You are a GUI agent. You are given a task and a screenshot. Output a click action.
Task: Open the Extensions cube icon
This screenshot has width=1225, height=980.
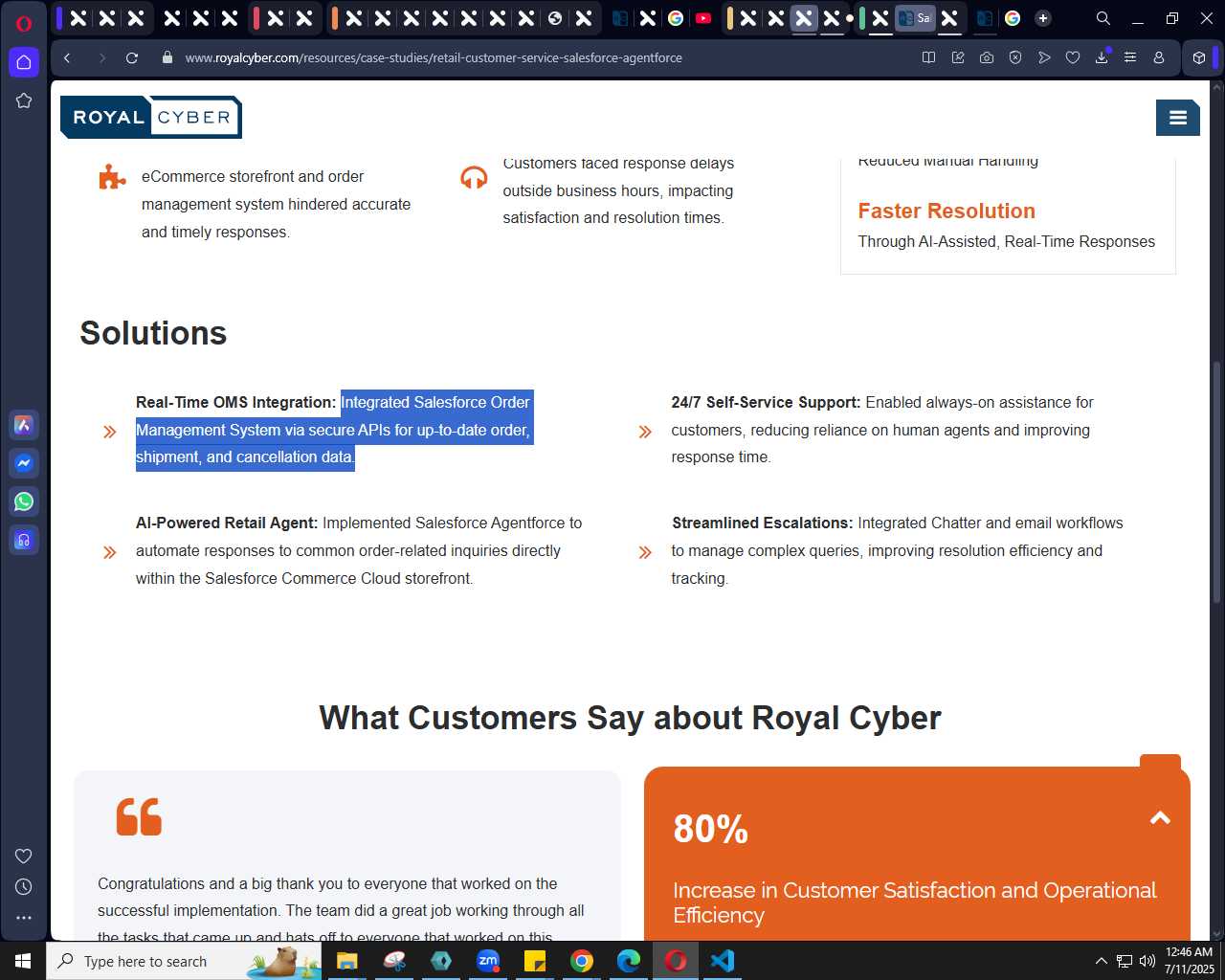click(x=1199, y=57)
